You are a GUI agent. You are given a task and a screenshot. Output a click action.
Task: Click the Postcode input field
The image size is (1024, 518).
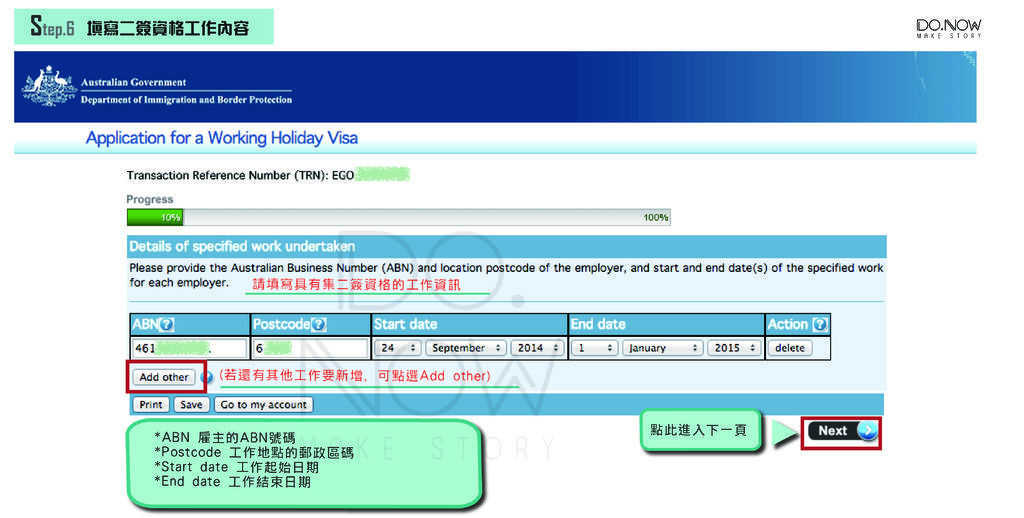(311, 348)
